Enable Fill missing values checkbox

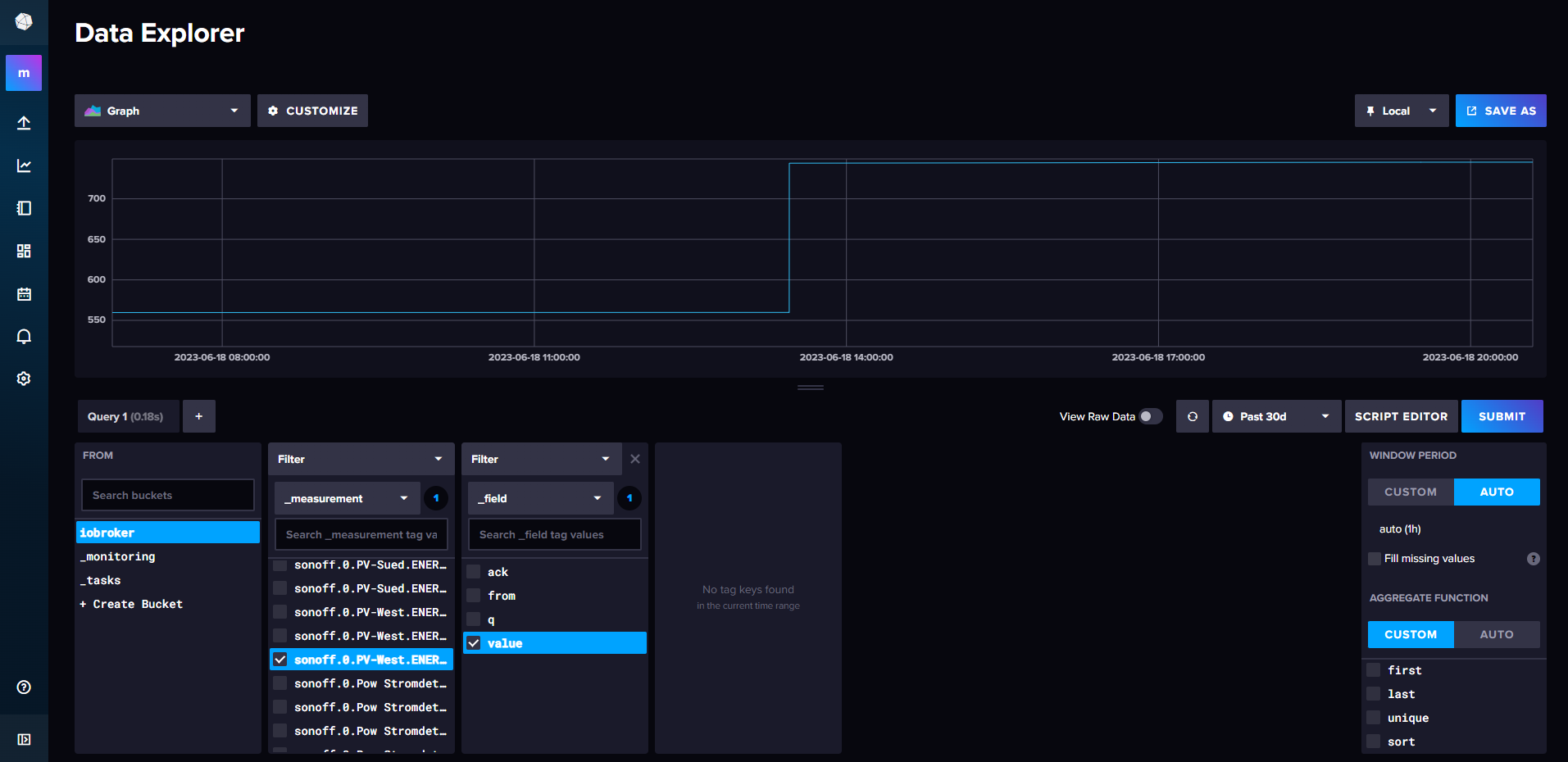click(x=1375, y=559)
